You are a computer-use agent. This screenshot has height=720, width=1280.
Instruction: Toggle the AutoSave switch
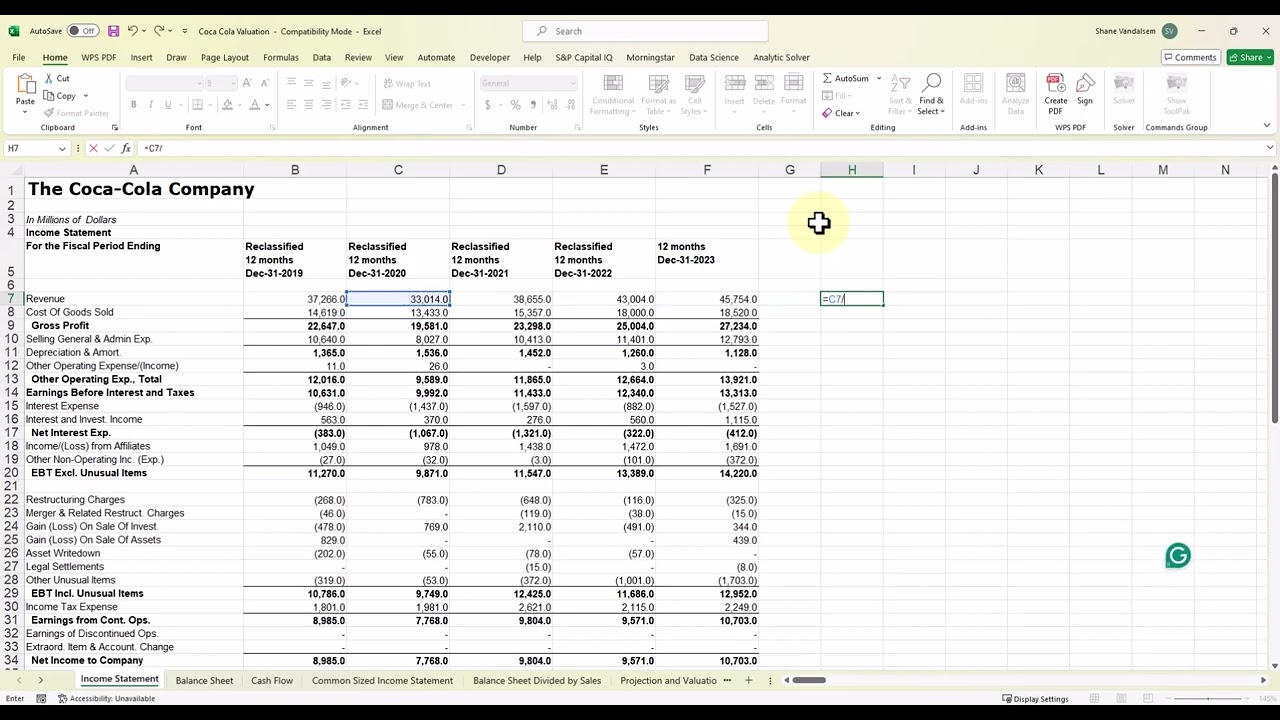click(82, 31)
